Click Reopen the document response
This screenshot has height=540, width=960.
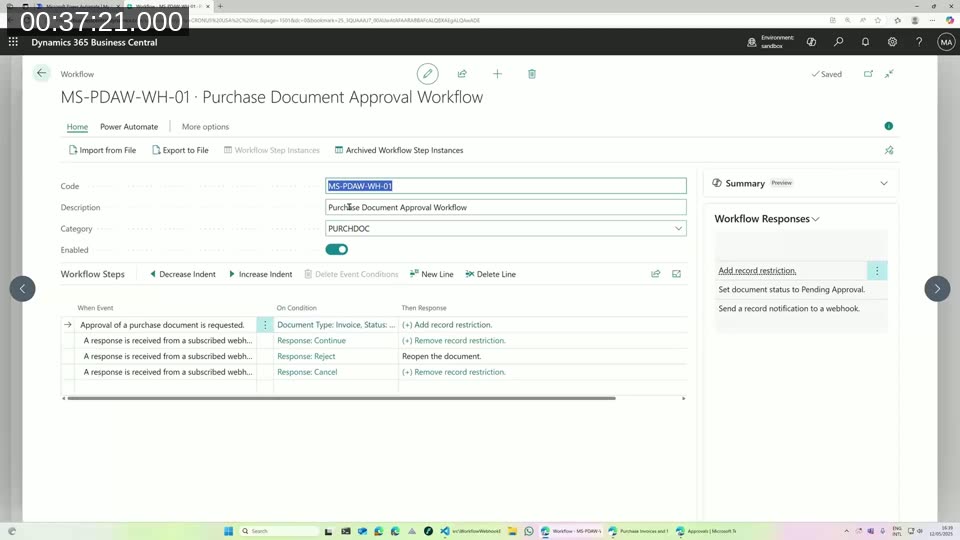coord(441,356)
